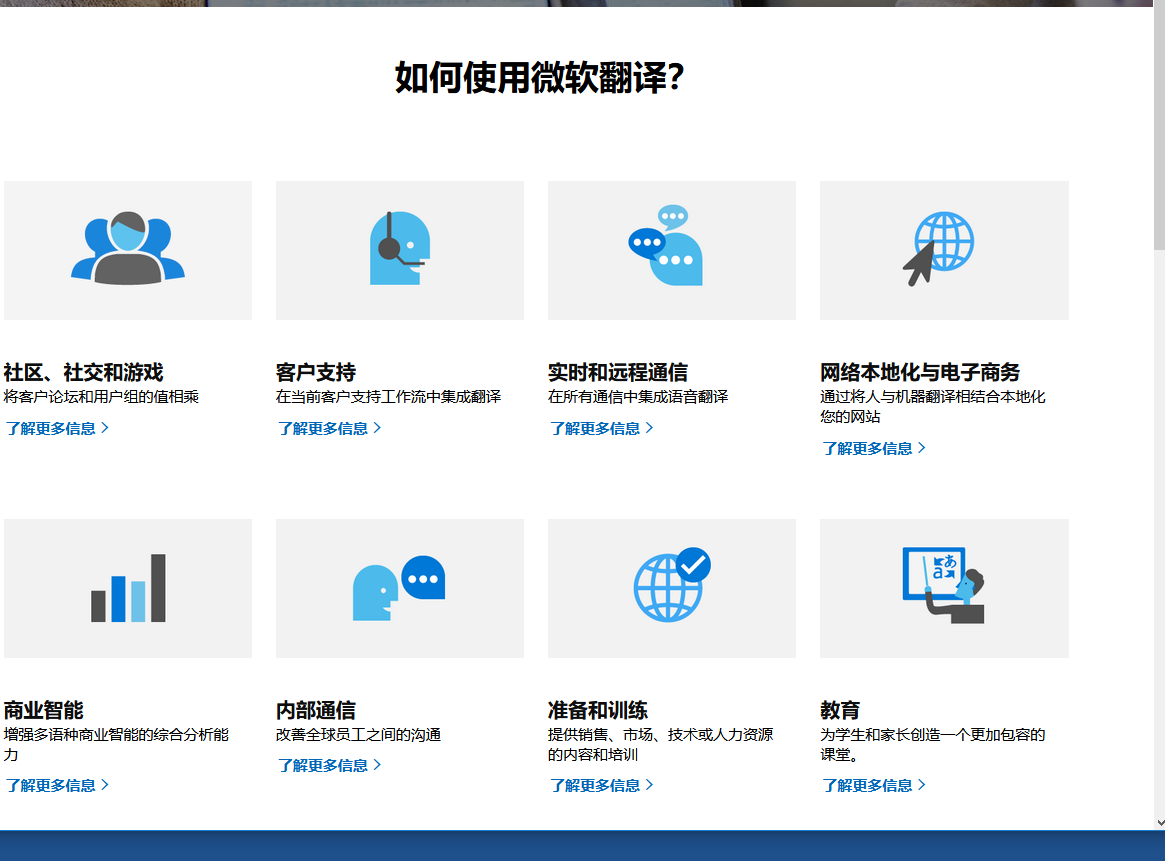The image size is (1165, 861).
Task: Click the education teacher whiteboard icon
Action: [x=944, y=585]
